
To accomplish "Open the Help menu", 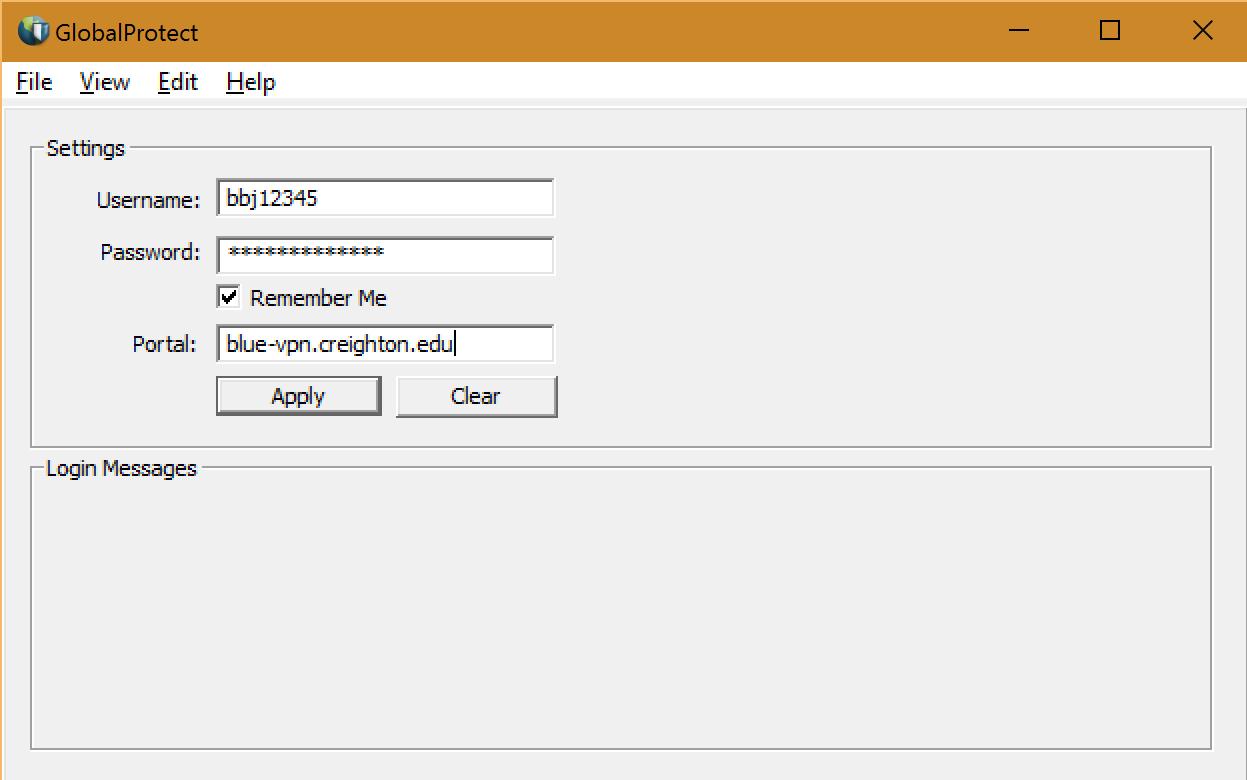I will pos(250,82).
